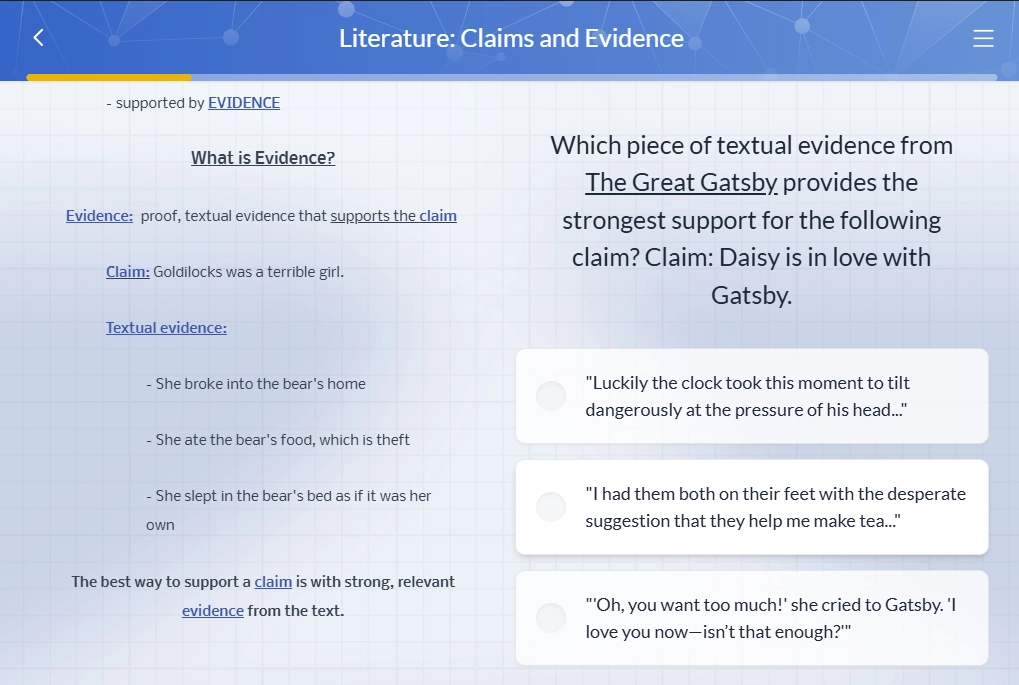Click the EVIDENCE link after 'supported by'
Viewport: 1019px width, 685px height.
244,103
